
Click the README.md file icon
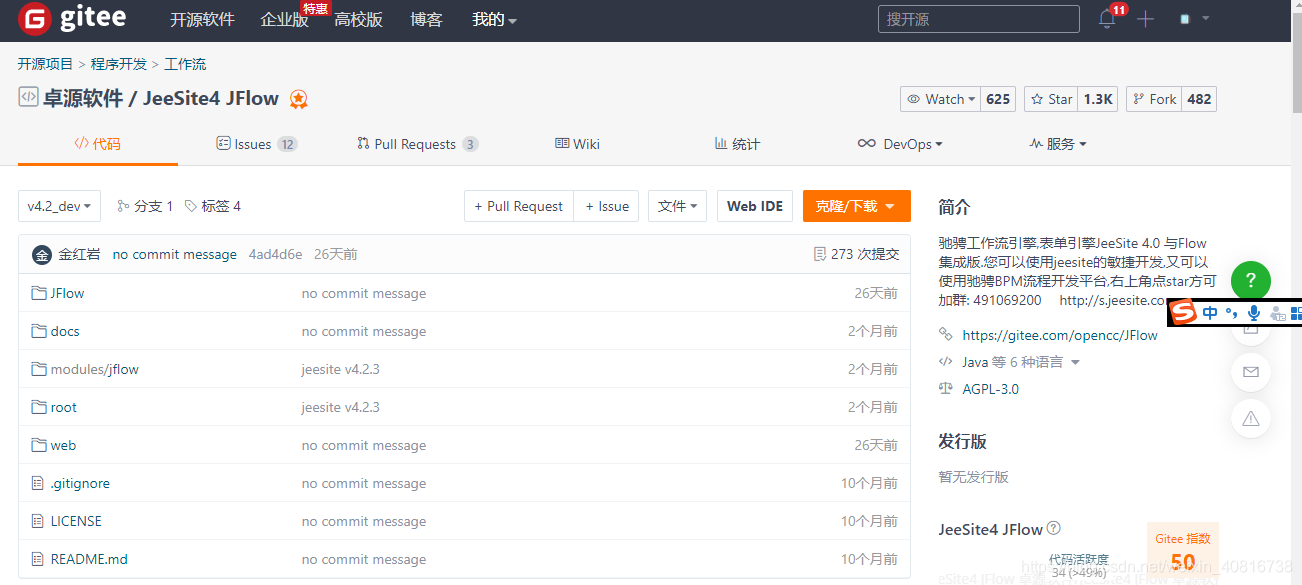click(38, 559)
